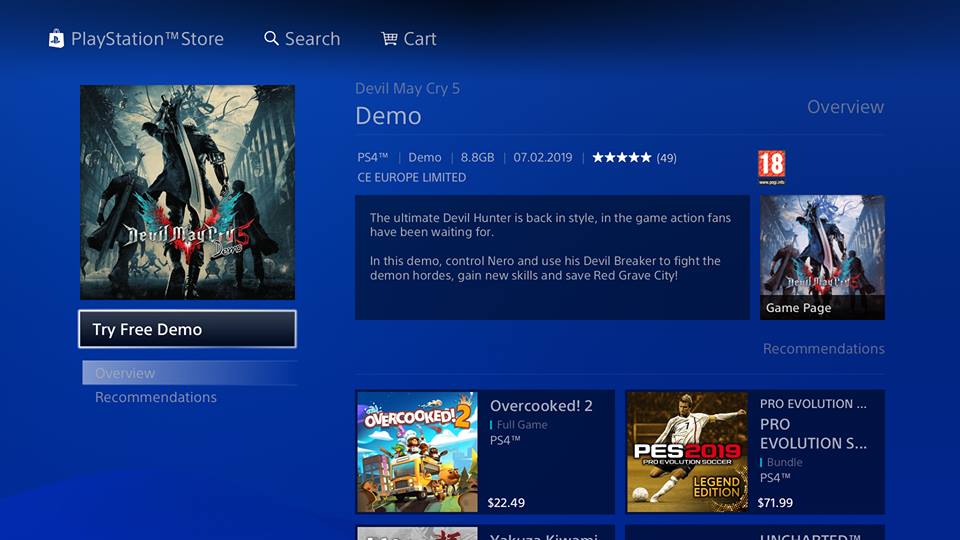Select the Overcooked! 2 title text
Screen dimensions: 960x540
[541, 405]
